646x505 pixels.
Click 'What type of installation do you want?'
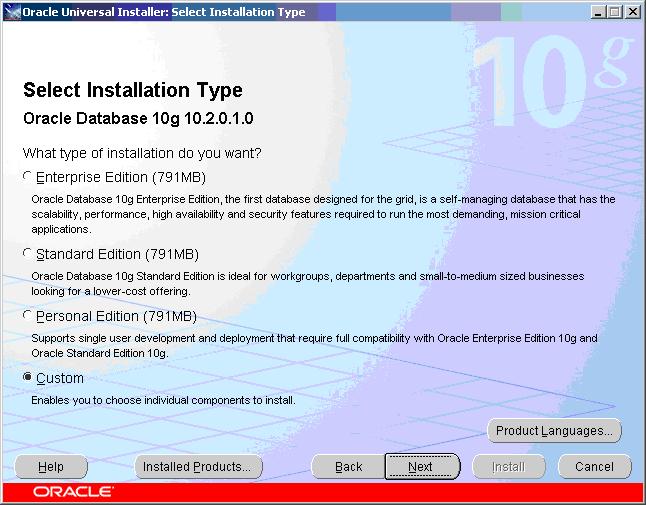tap(142, 153)
